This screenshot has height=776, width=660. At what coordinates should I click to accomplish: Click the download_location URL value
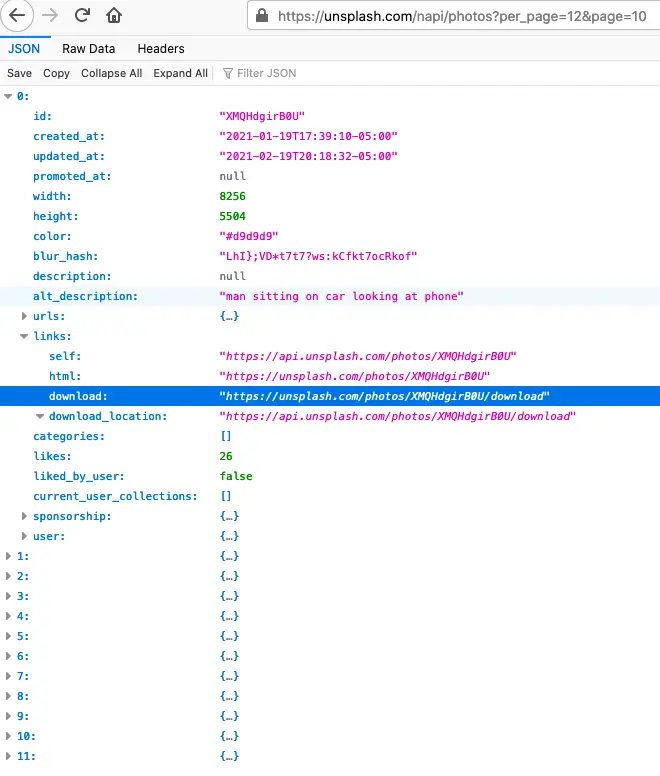(x=397, y=416)
